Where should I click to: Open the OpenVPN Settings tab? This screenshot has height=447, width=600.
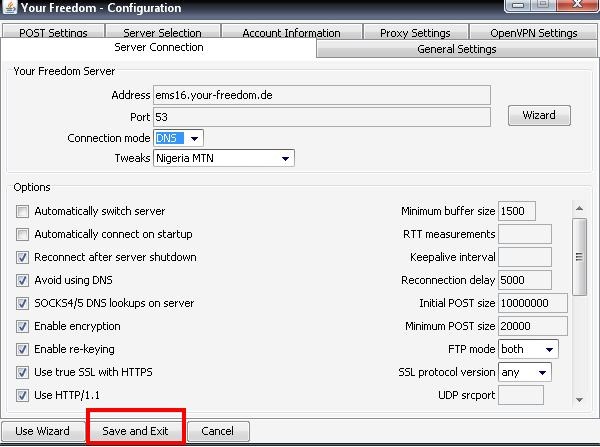click(x=534, y=31)
